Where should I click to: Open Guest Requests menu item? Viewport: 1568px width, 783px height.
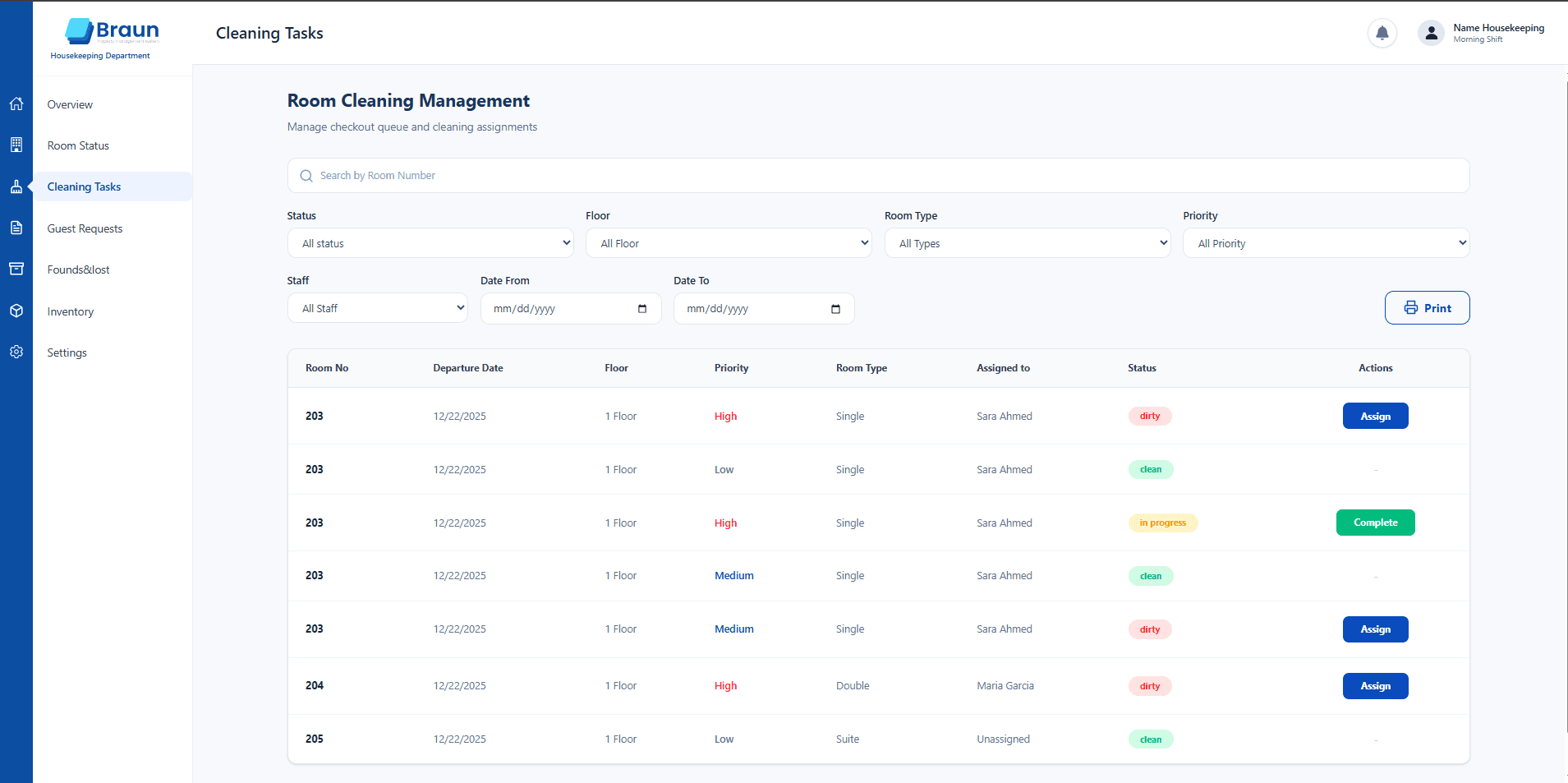pyautogui.click(x=85, y=228)
